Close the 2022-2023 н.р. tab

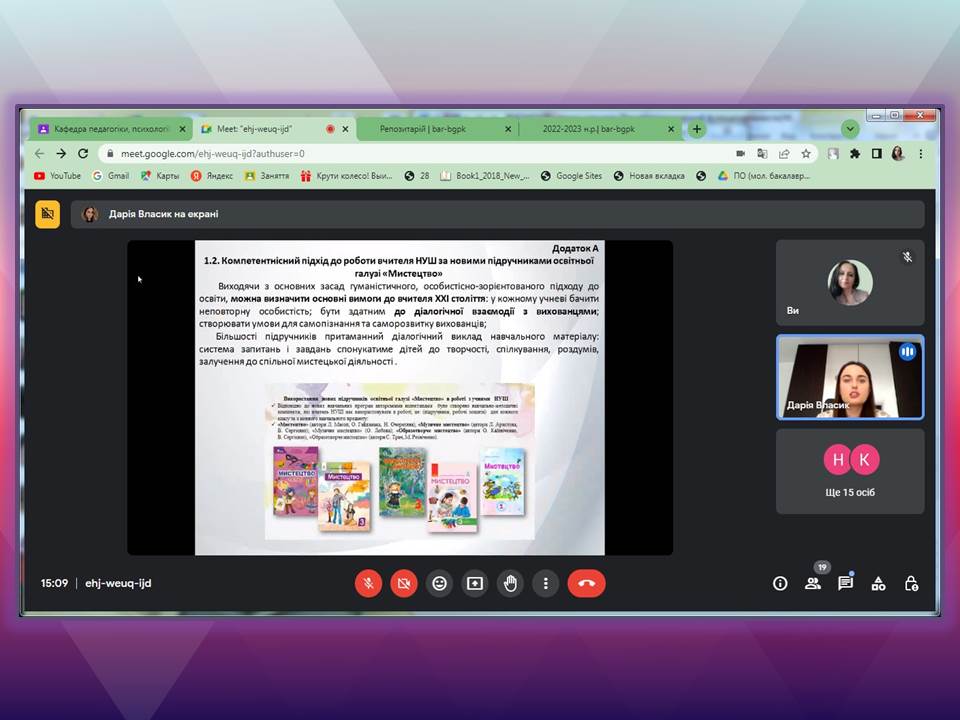[x=671, y=129]
